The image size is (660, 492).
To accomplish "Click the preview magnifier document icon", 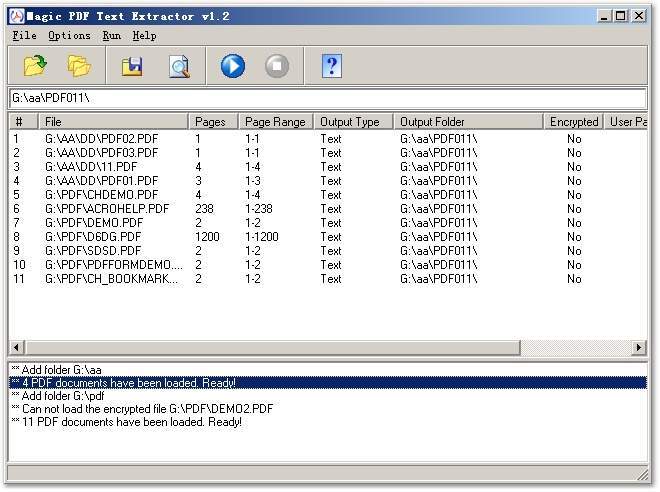I will (x=179, y=66).
